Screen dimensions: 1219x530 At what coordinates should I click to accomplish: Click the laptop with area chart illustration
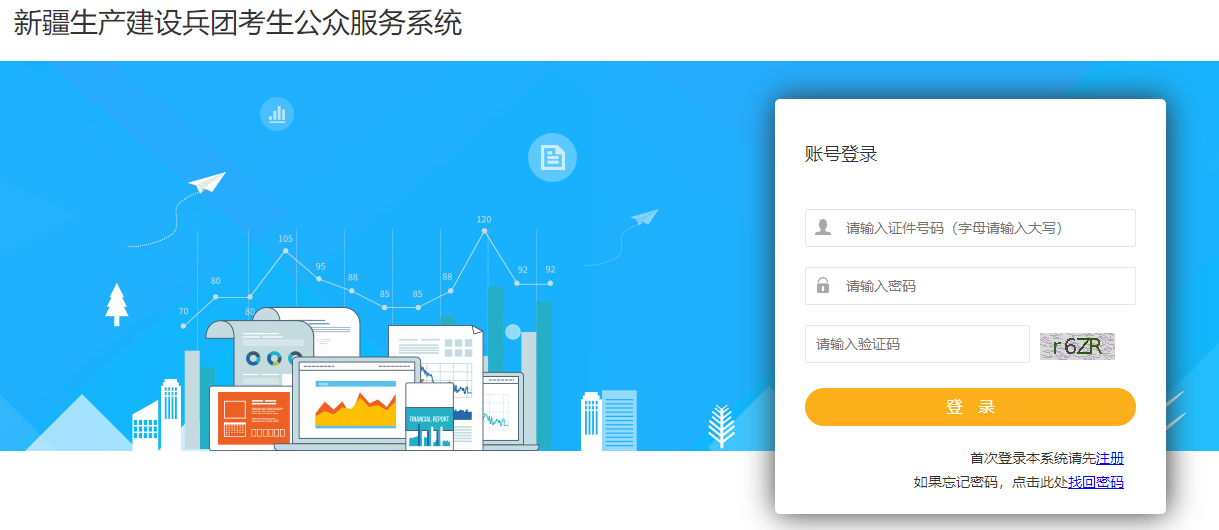[x=354, y=404]
